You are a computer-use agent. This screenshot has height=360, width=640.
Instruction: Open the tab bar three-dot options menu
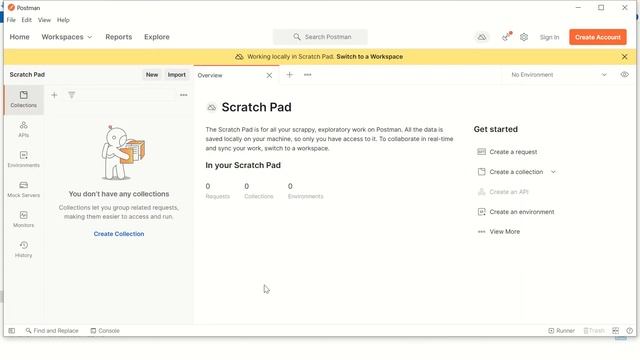307,75
